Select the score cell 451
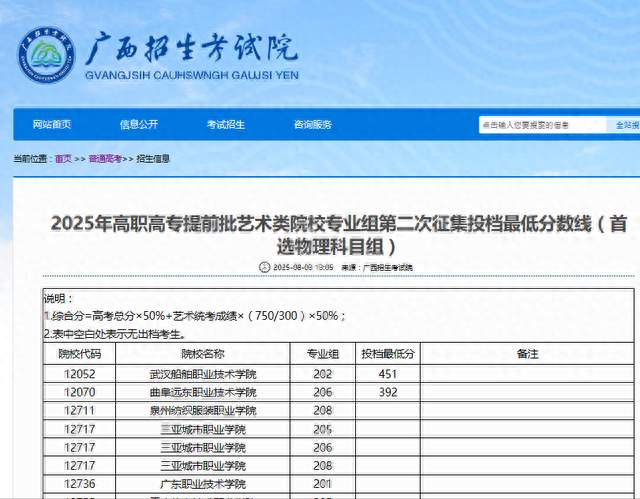 click(x=388, y=374)
